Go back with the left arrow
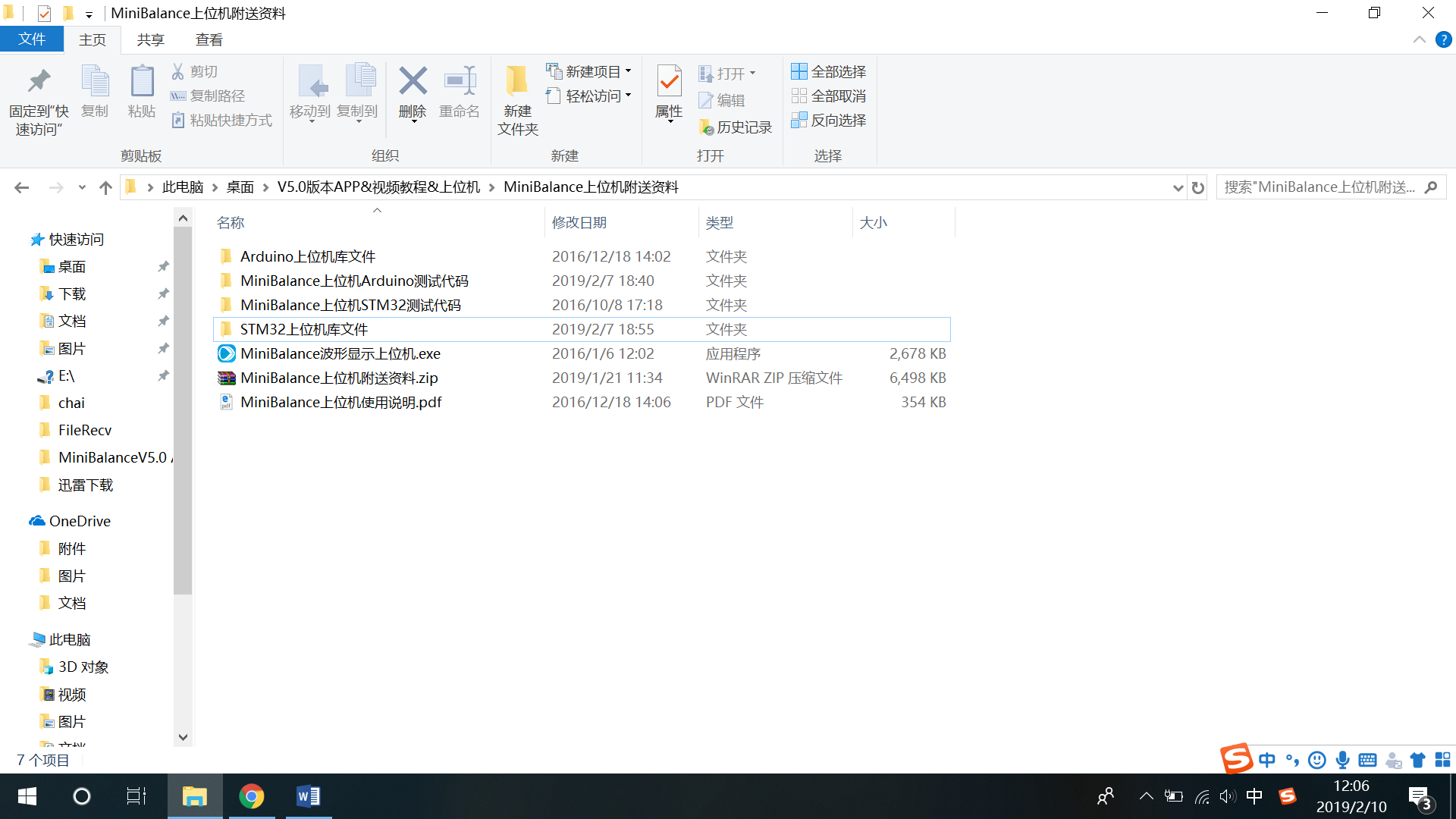 click(22, 187)
